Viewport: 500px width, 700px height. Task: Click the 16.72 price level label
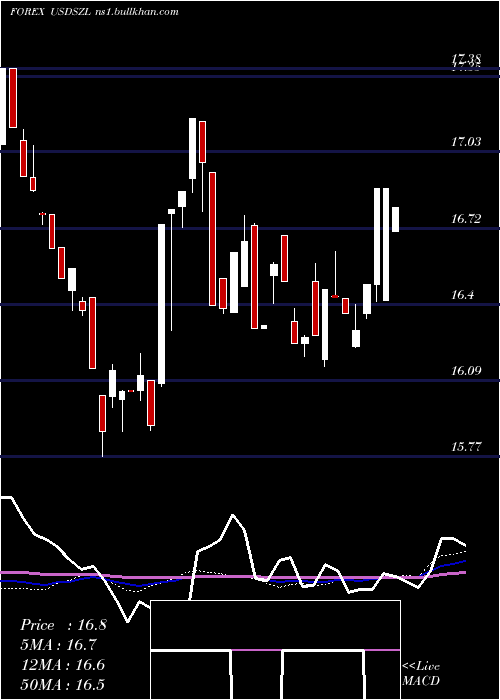[x=466, y=219]
